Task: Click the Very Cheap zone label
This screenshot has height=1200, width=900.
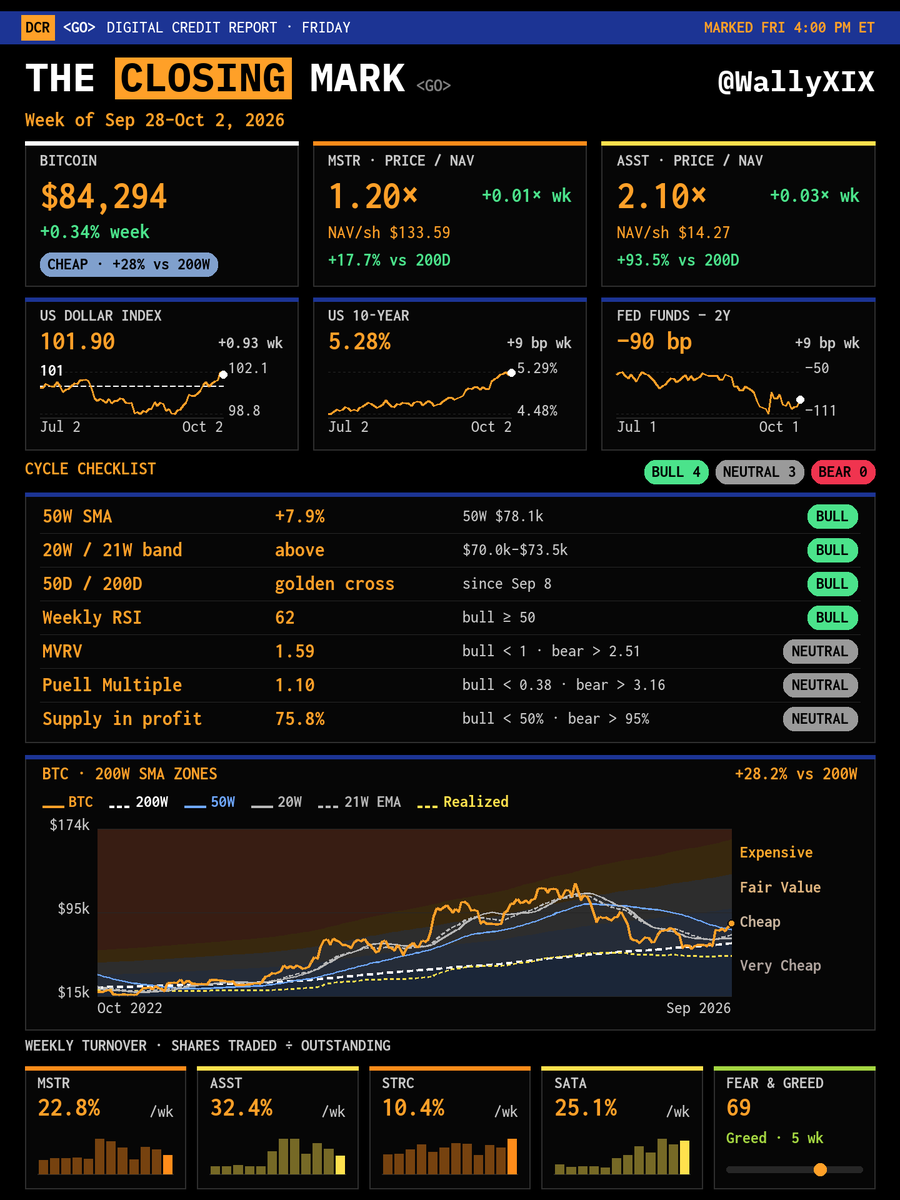Action: pos(780,965)
